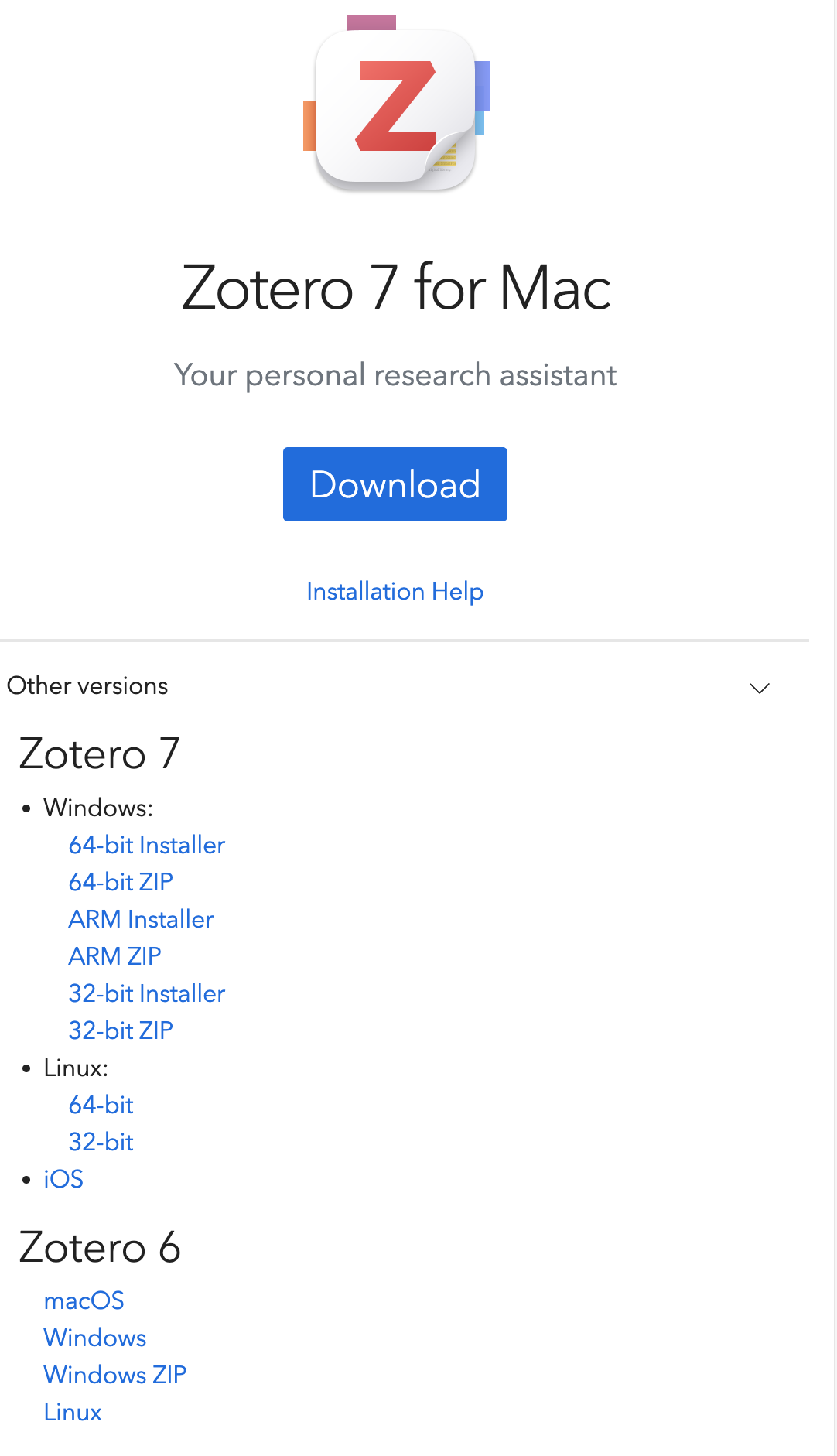837x1456 pixels.
Task: Download Windows ARM ZIP
Action: coord(115,956)
